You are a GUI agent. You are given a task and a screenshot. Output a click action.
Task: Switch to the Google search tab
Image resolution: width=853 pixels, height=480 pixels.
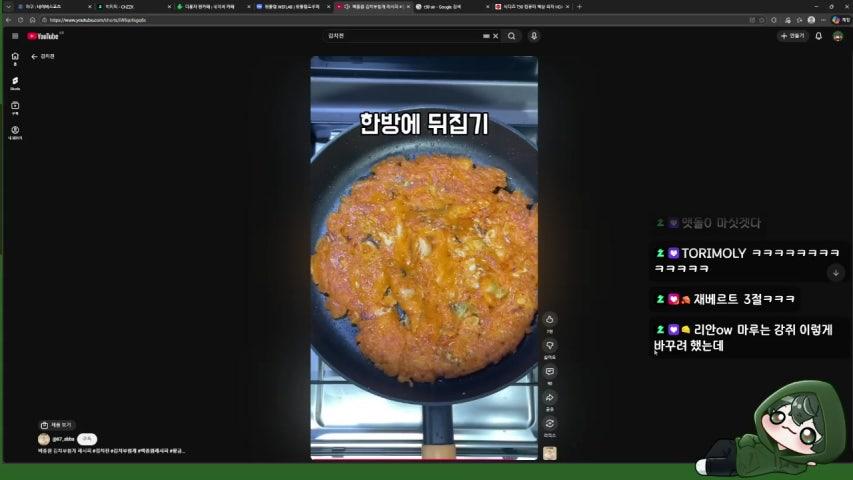[450, 7]
